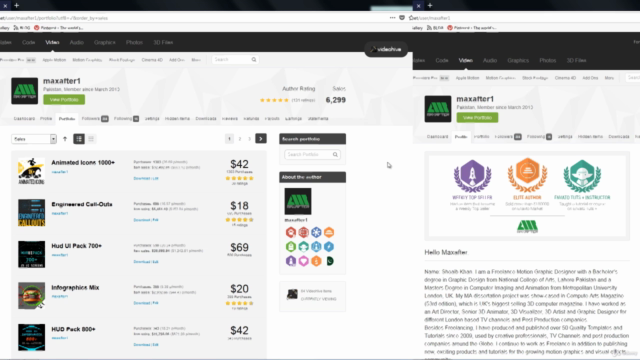The height and width of the screenshot is (360, 640).
Task: Click blue snowflake badge in About the author
Action: [316, 232]
